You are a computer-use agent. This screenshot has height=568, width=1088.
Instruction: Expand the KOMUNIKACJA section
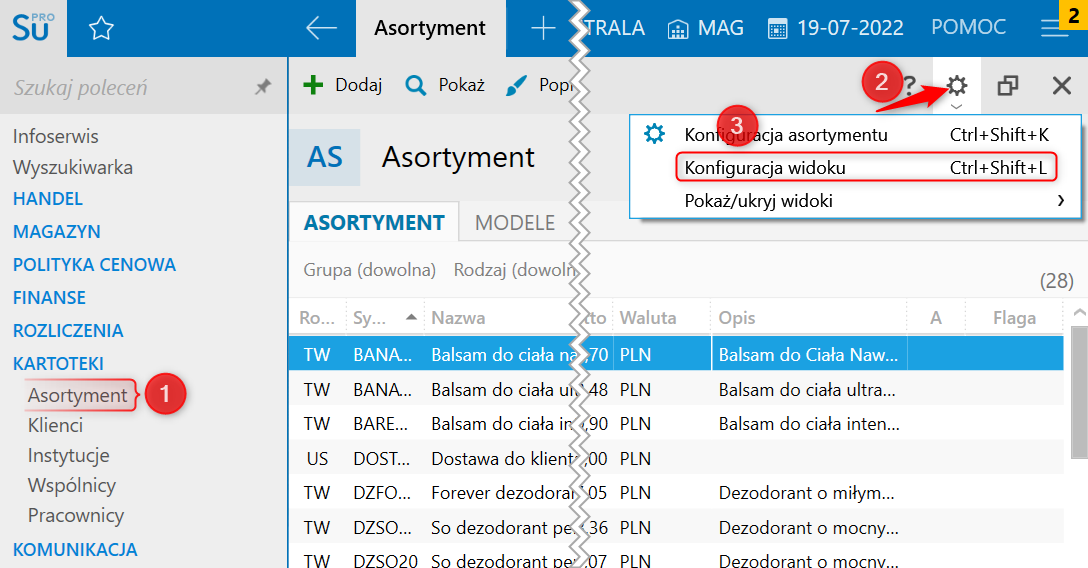pyautogui.click(x=75, y=549)
